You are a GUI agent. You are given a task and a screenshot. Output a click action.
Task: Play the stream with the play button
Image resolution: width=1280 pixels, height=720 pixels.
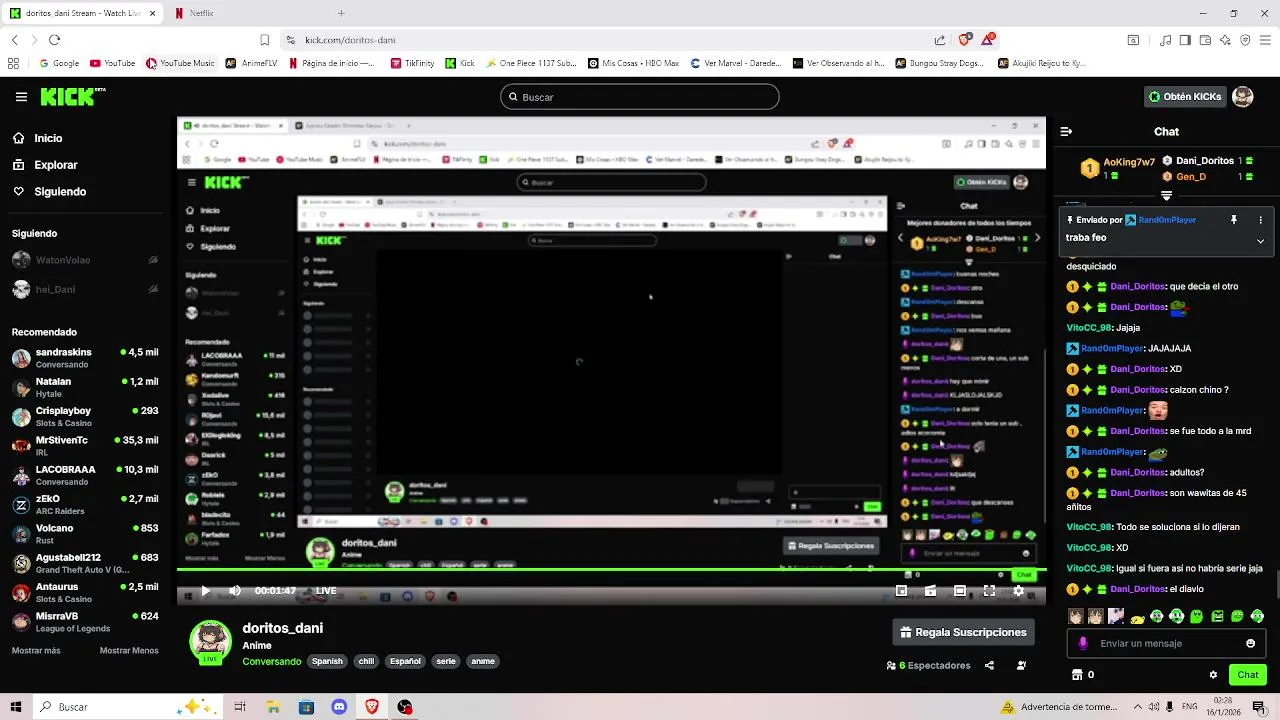pyautogui.click(x=205, y=591)
